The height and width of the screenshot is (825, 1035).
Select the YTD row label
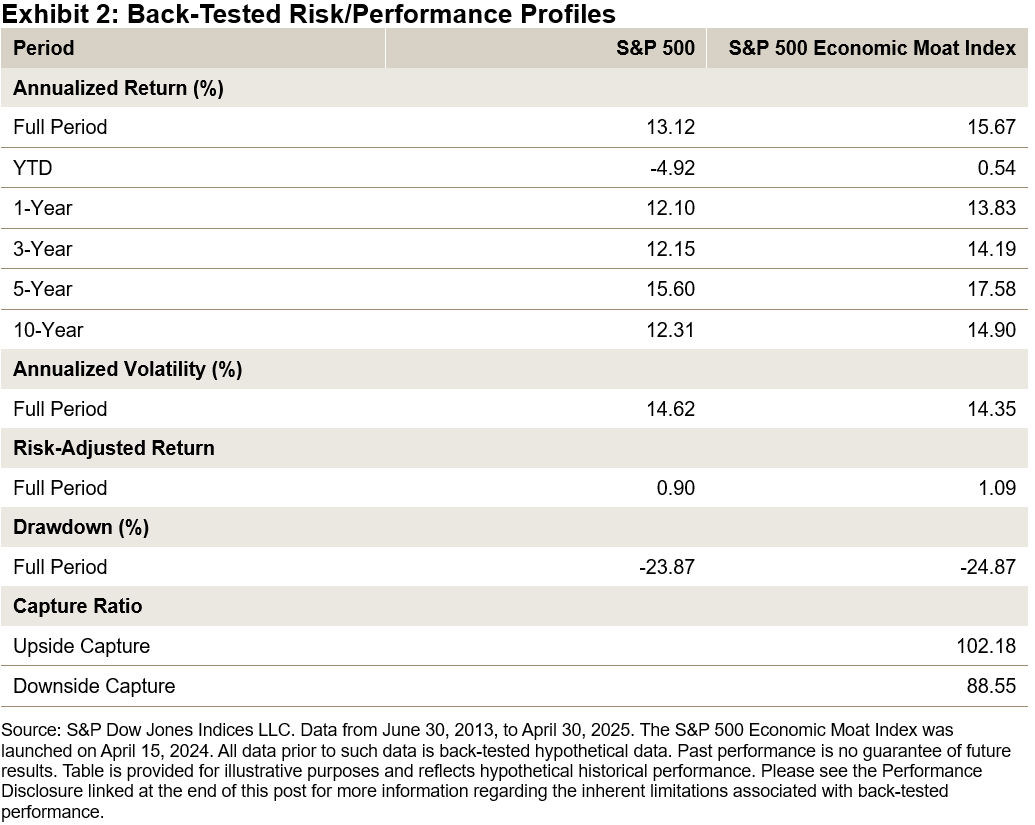(x=32, y=168)
